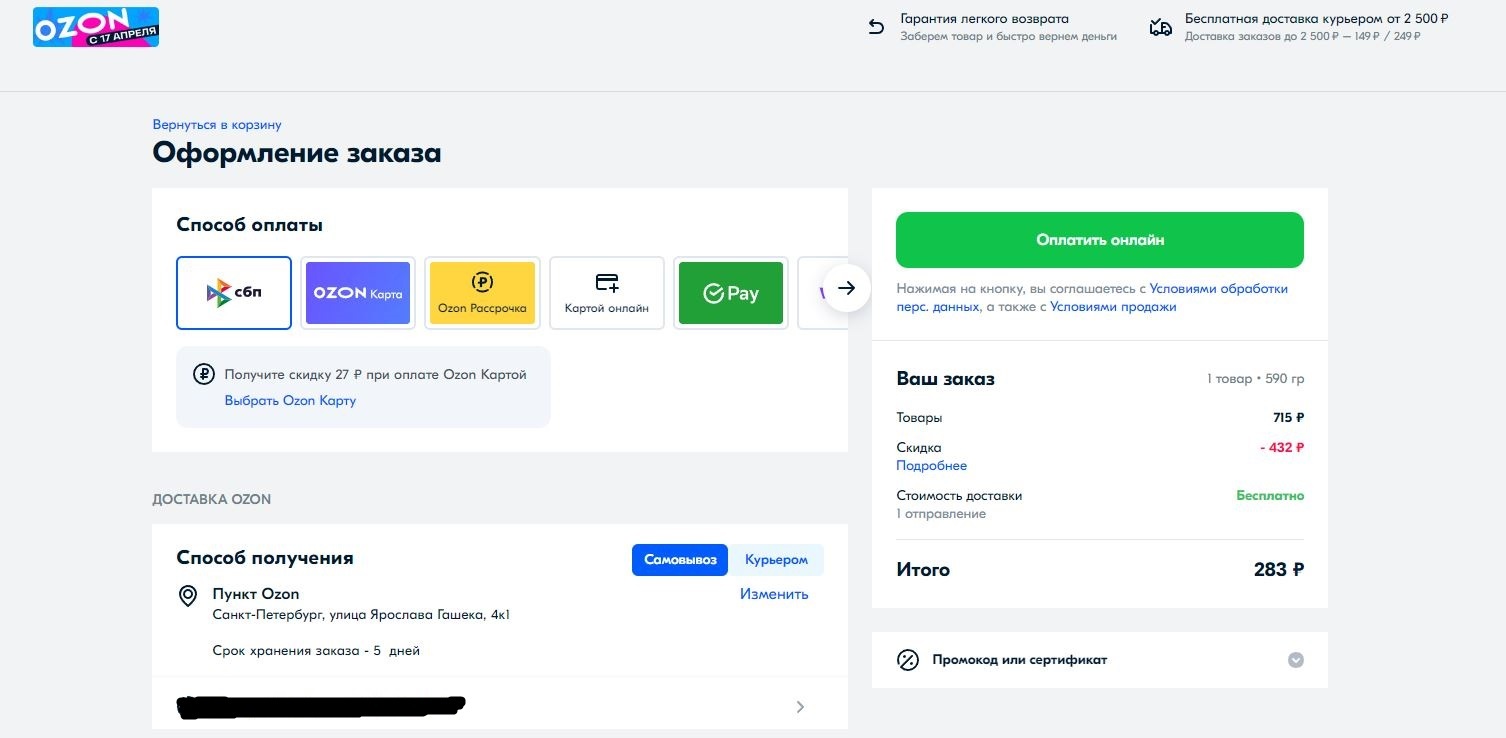1506x738 pixels.
Task: Click the ruble discount icon
Action: pyautogui.click(x=204, y=375)
